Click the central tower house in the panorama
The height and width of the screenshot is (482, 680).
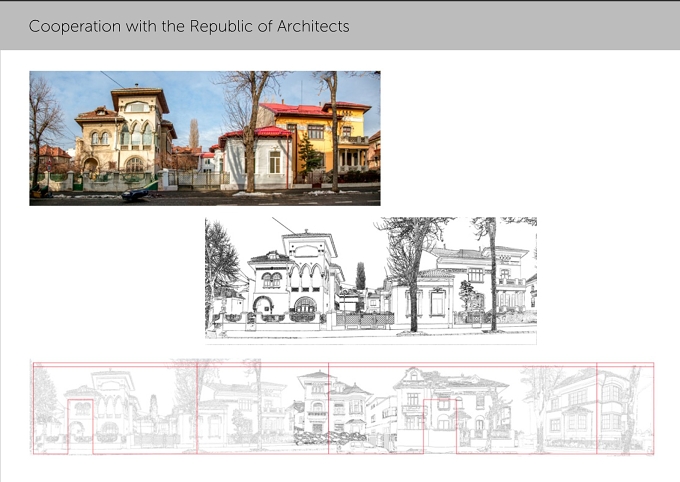click(x=332, y=401)
